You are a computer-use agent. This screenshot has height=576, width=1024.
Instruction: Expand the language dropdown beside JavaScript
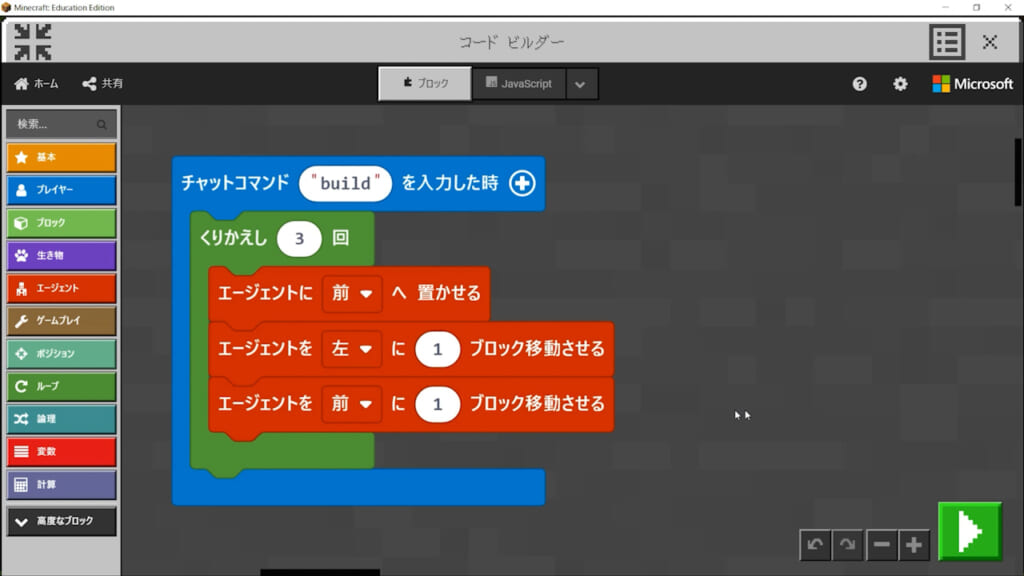pyautogui.click(x=581, y=84)
